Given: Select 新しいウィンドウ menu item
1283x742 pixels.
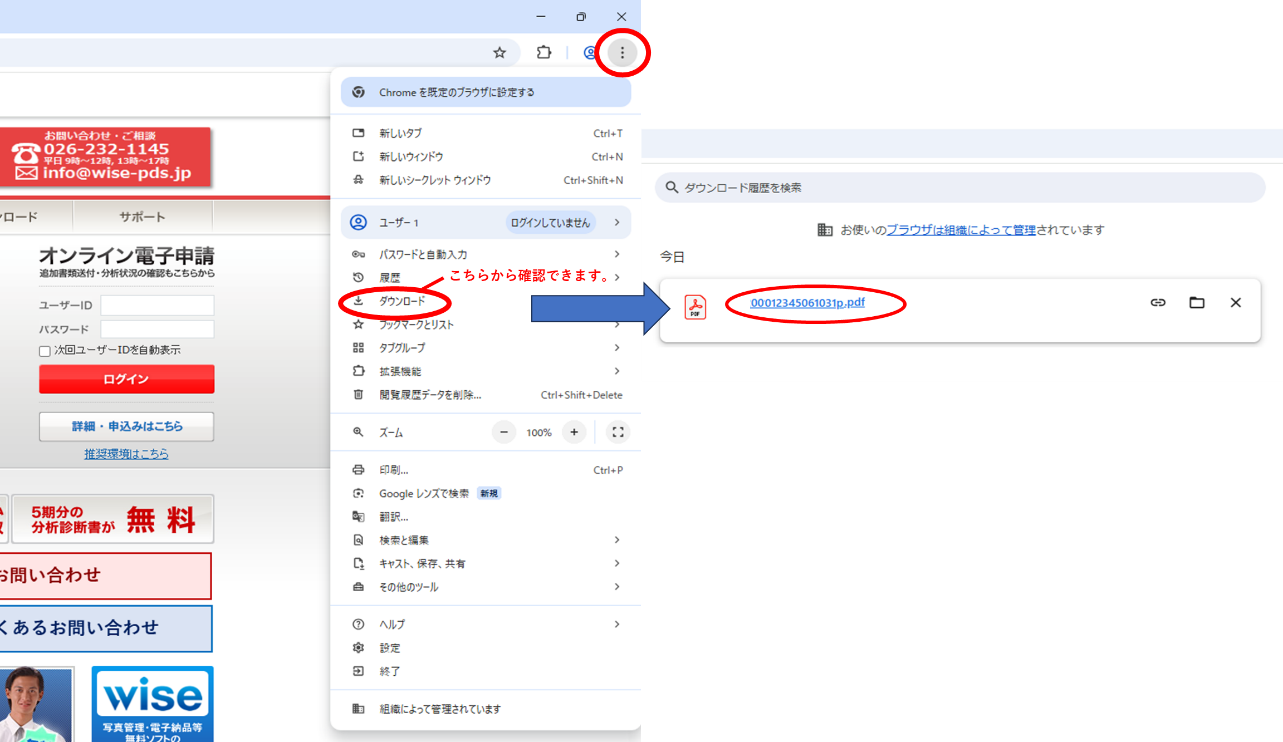Looking at the screenshot, I should pos(486,157).
